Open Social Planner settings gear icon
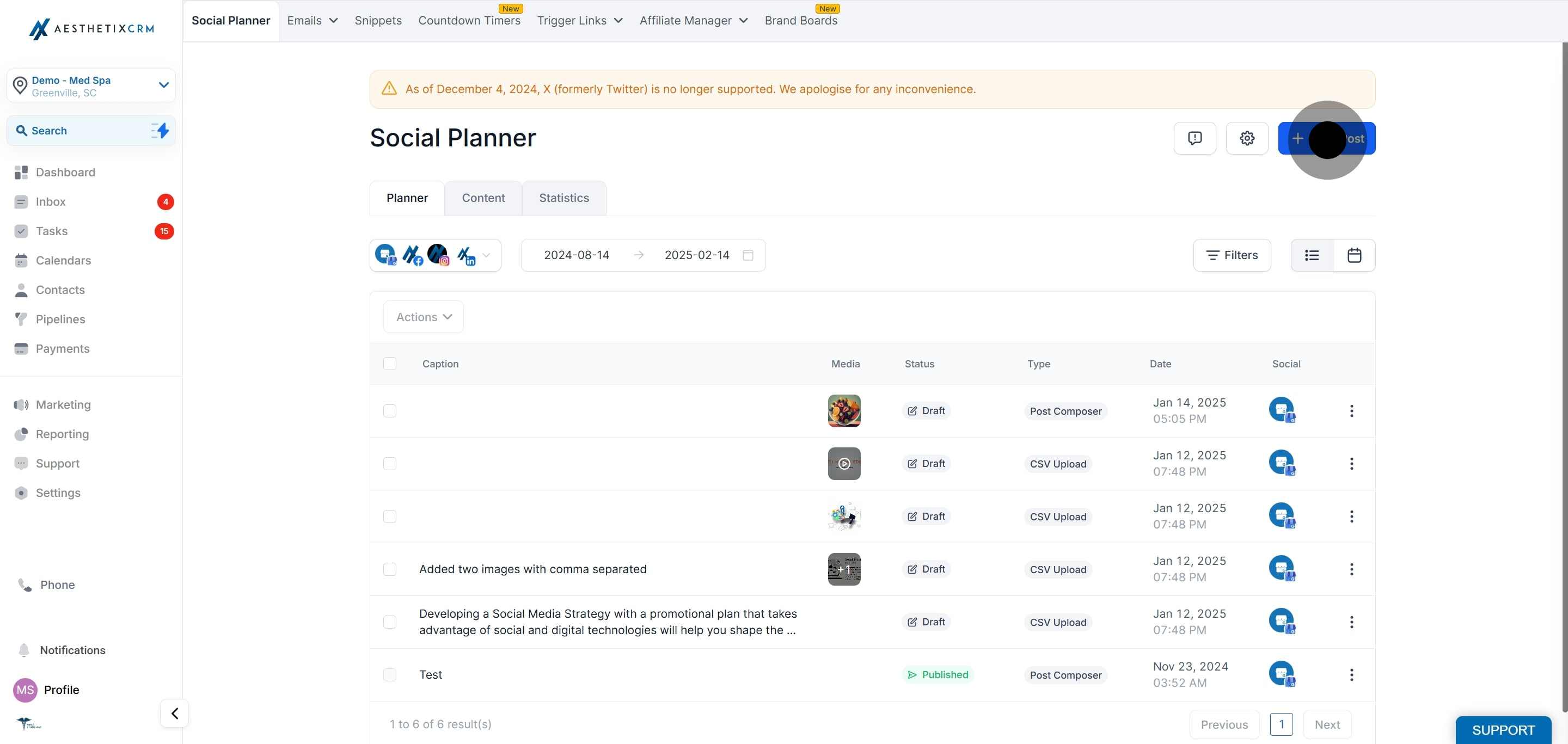Image resolution: width=1568 pixels, height=744 pixels. (1247, 138)
